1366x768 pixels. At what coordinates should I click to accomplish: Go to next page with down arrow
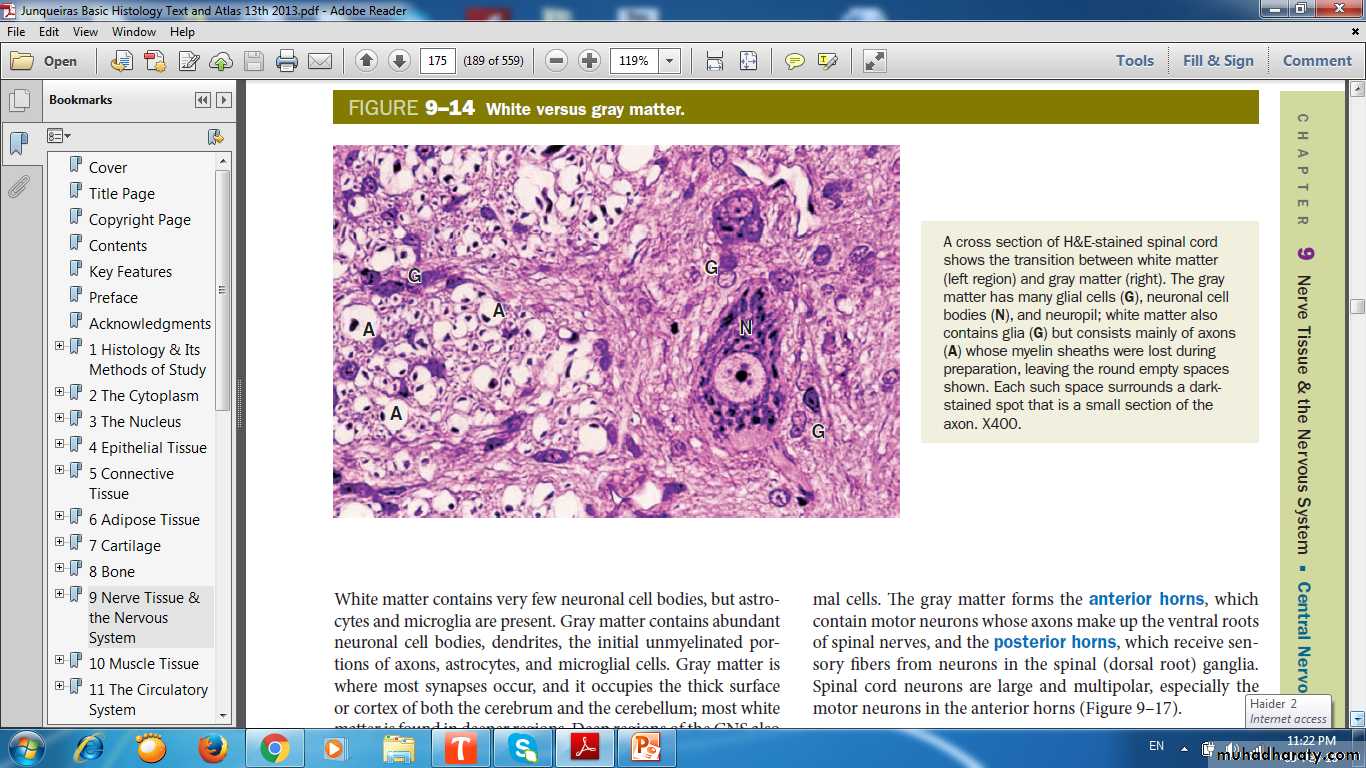click(399, 61)
